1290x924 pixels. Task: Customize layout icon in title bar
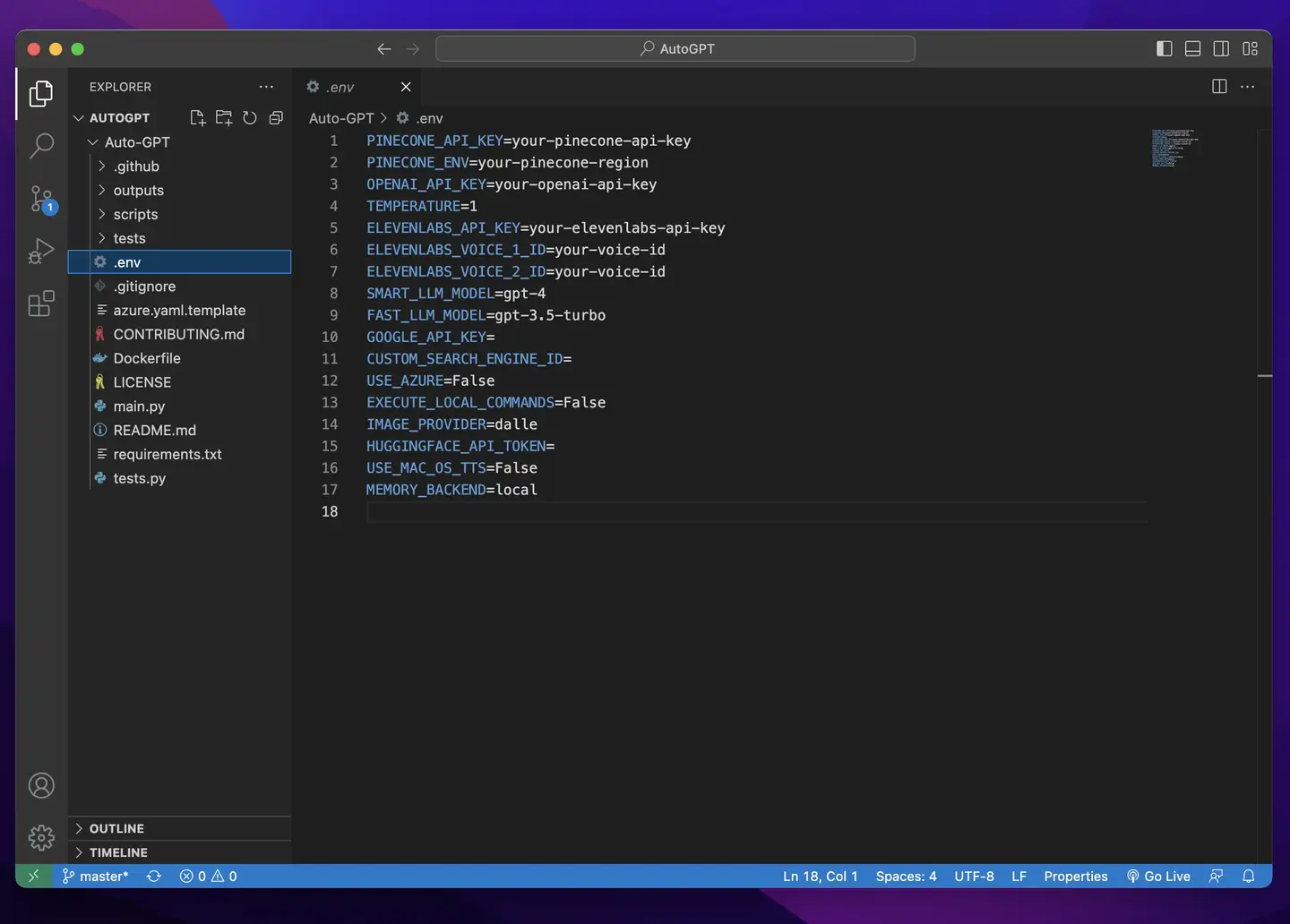pyautogui.click(x=1251, y=48)
